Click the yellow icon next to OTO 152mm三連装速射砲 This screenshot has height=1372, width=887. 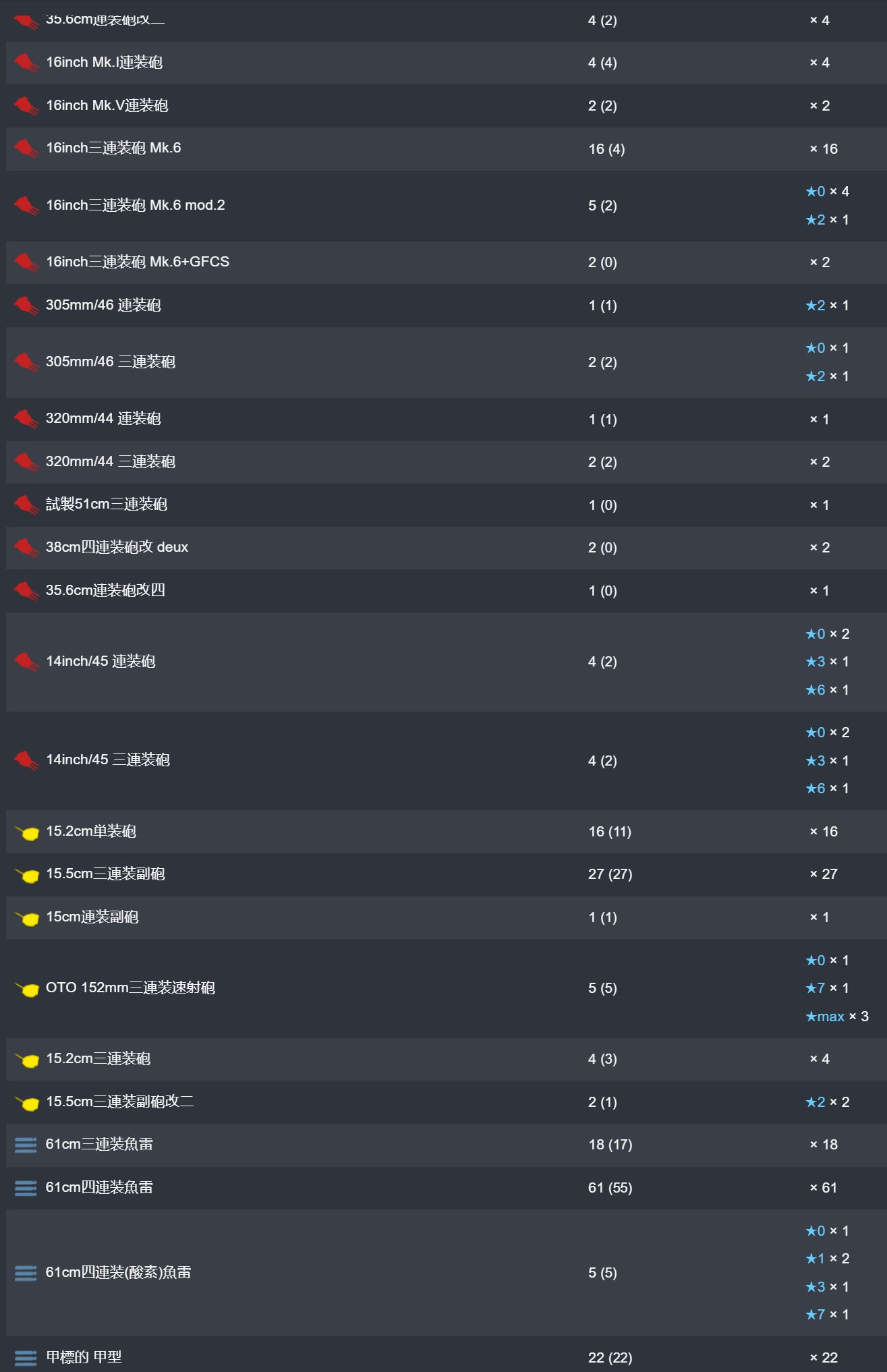coord(26,988)
